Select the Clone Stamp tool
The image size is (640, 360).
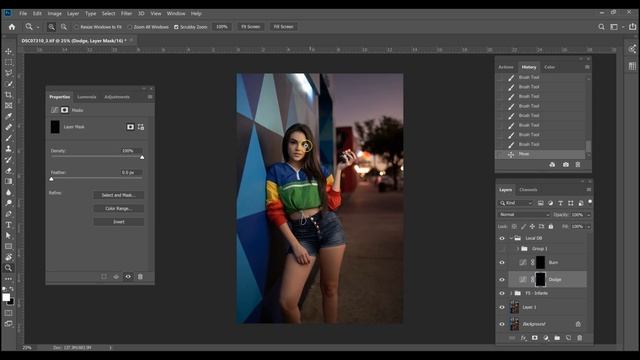(9, 149)
